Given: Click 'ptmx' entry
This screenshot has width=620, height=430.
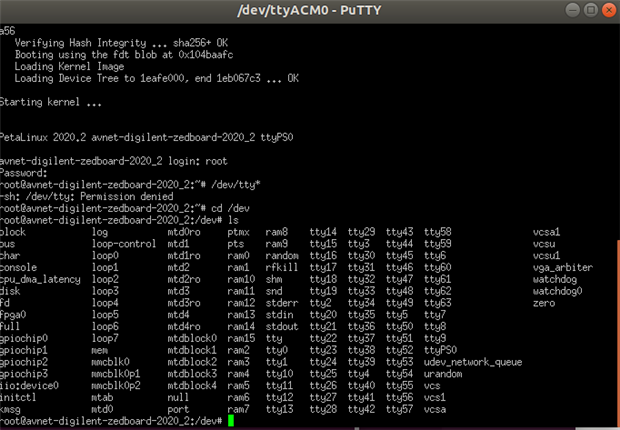Looking at the screenshot, I should coord(238,232).
